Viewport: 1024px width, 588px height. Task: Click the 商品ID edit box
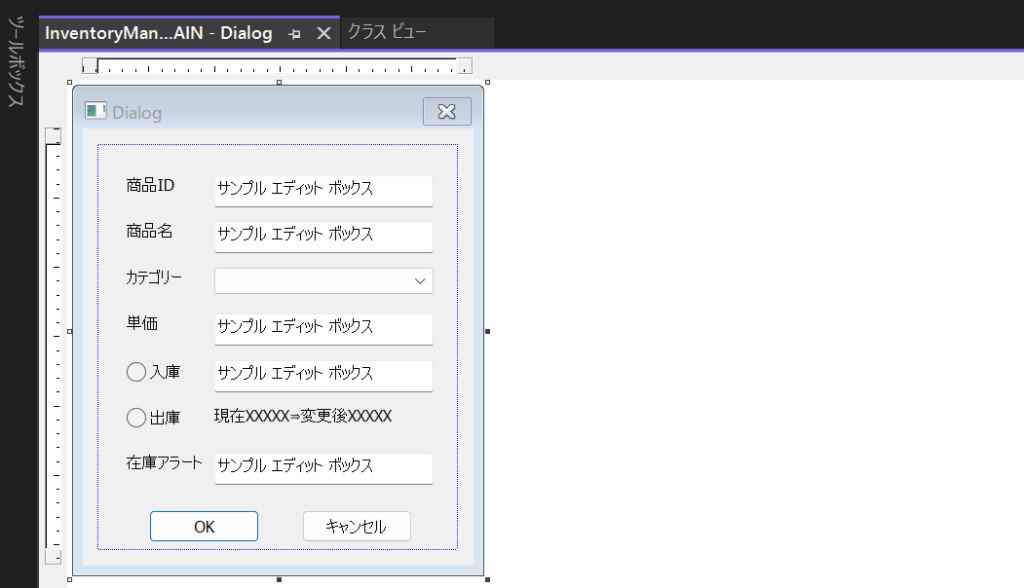323,189
